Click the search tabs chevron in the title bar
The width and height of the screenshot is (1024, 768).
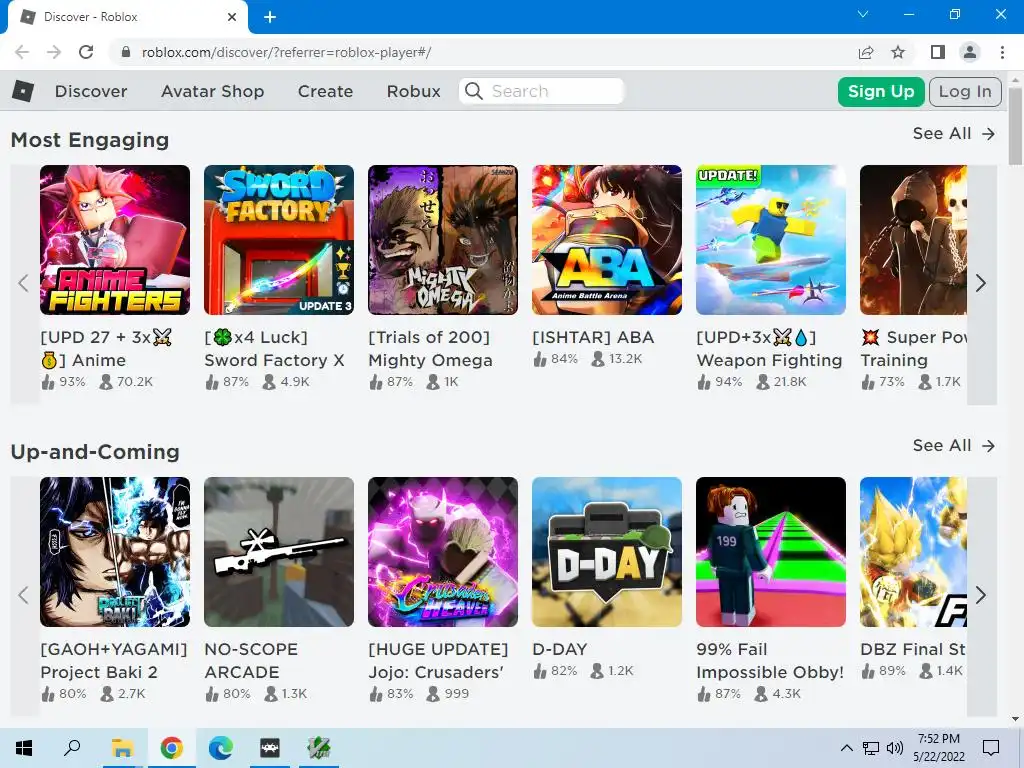pyautogui.click(x=863, y=14)
